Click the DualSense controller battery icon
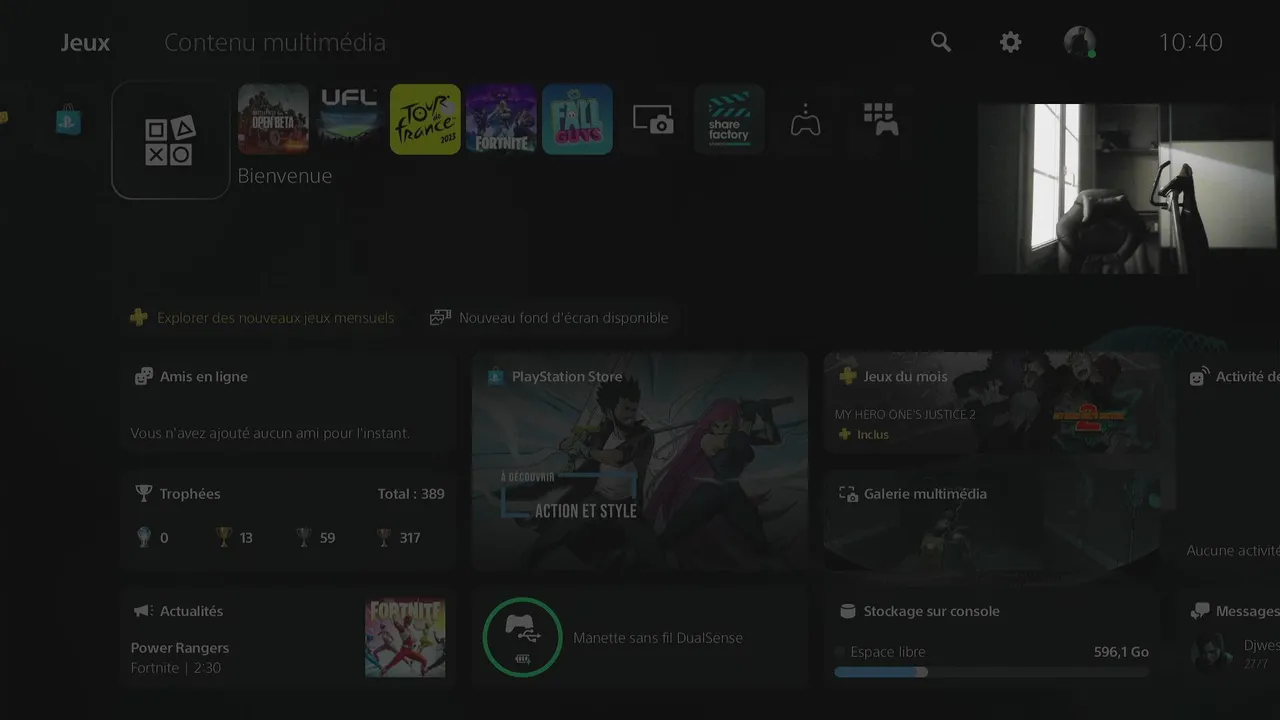This screenshot has width=1280, height=720. click(x=522, y=637)
